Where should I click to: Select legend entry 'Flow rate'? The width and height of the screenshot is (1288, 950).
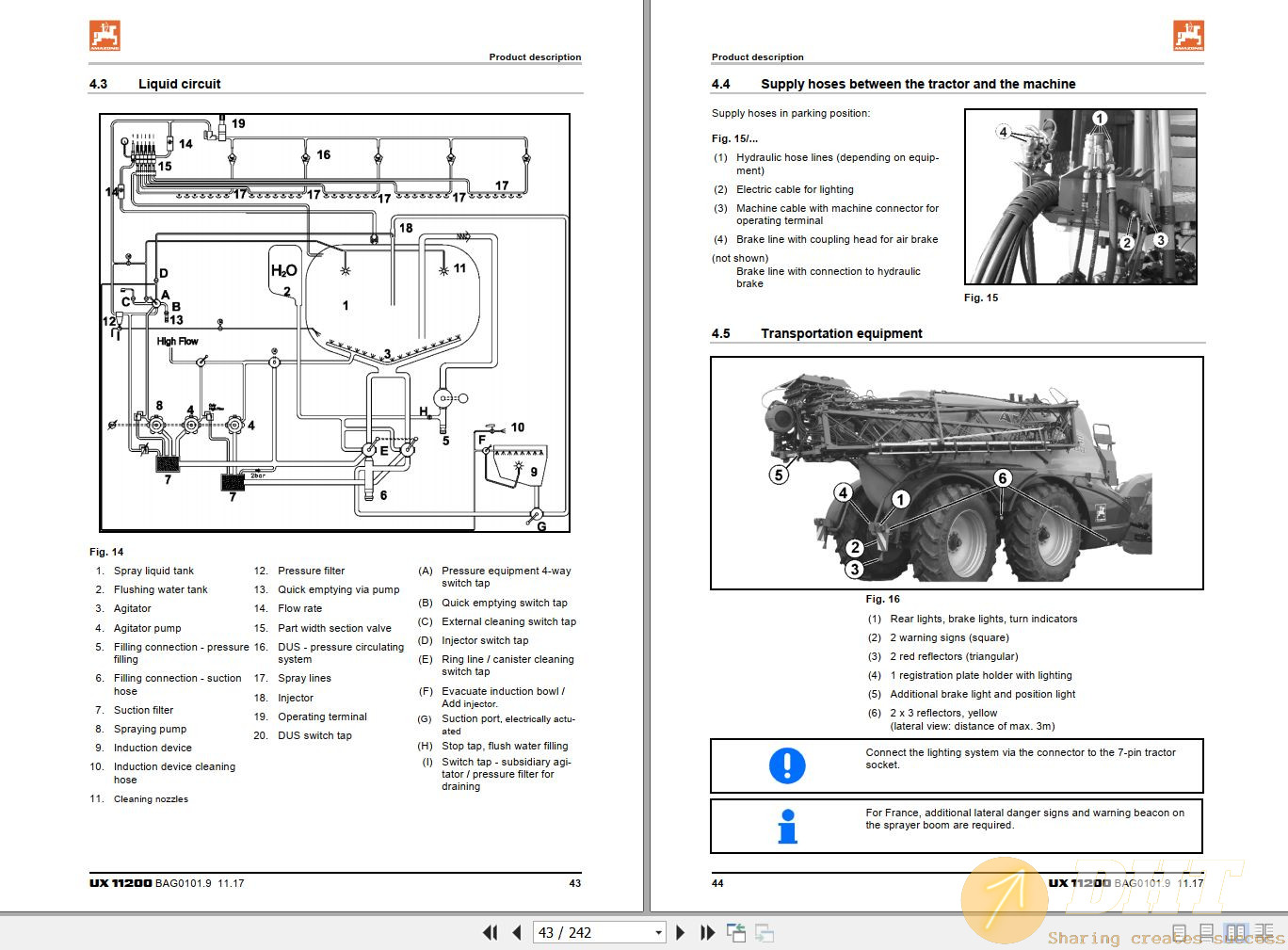(300, 608)
